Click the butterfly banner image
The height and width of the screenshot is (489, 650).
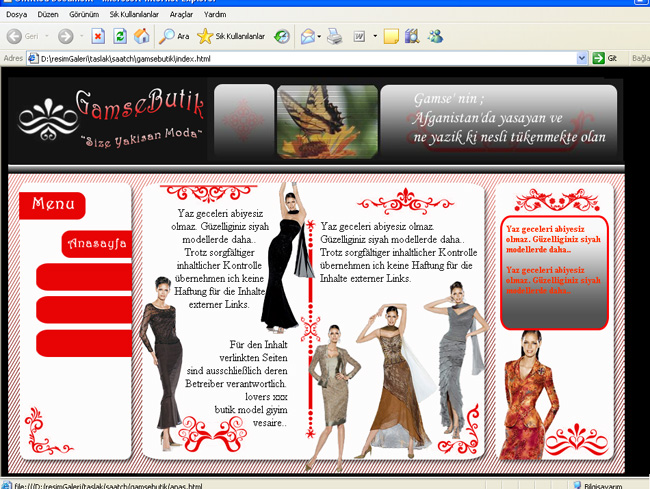327,121
